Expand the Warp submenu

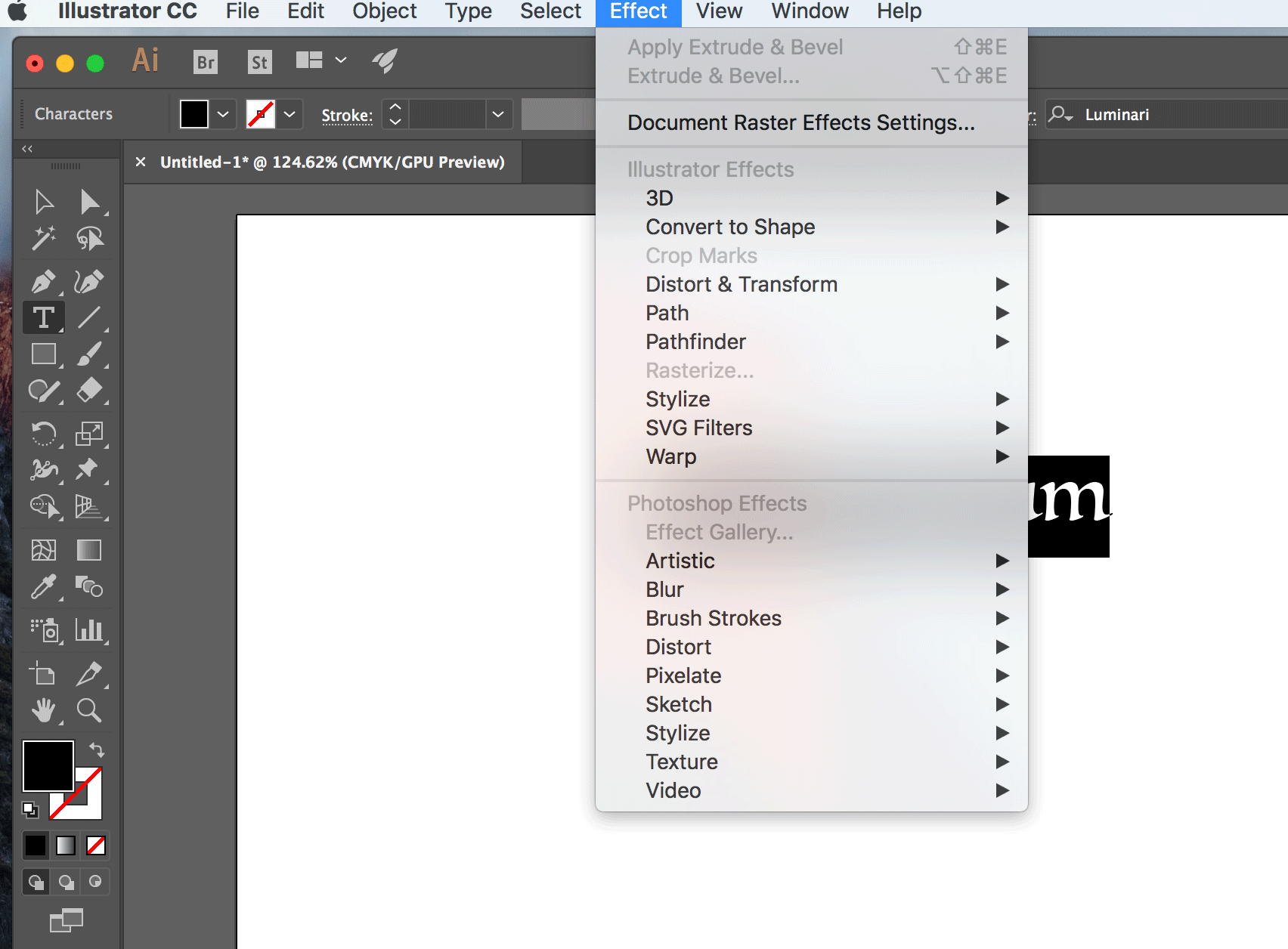pos(811,456)
